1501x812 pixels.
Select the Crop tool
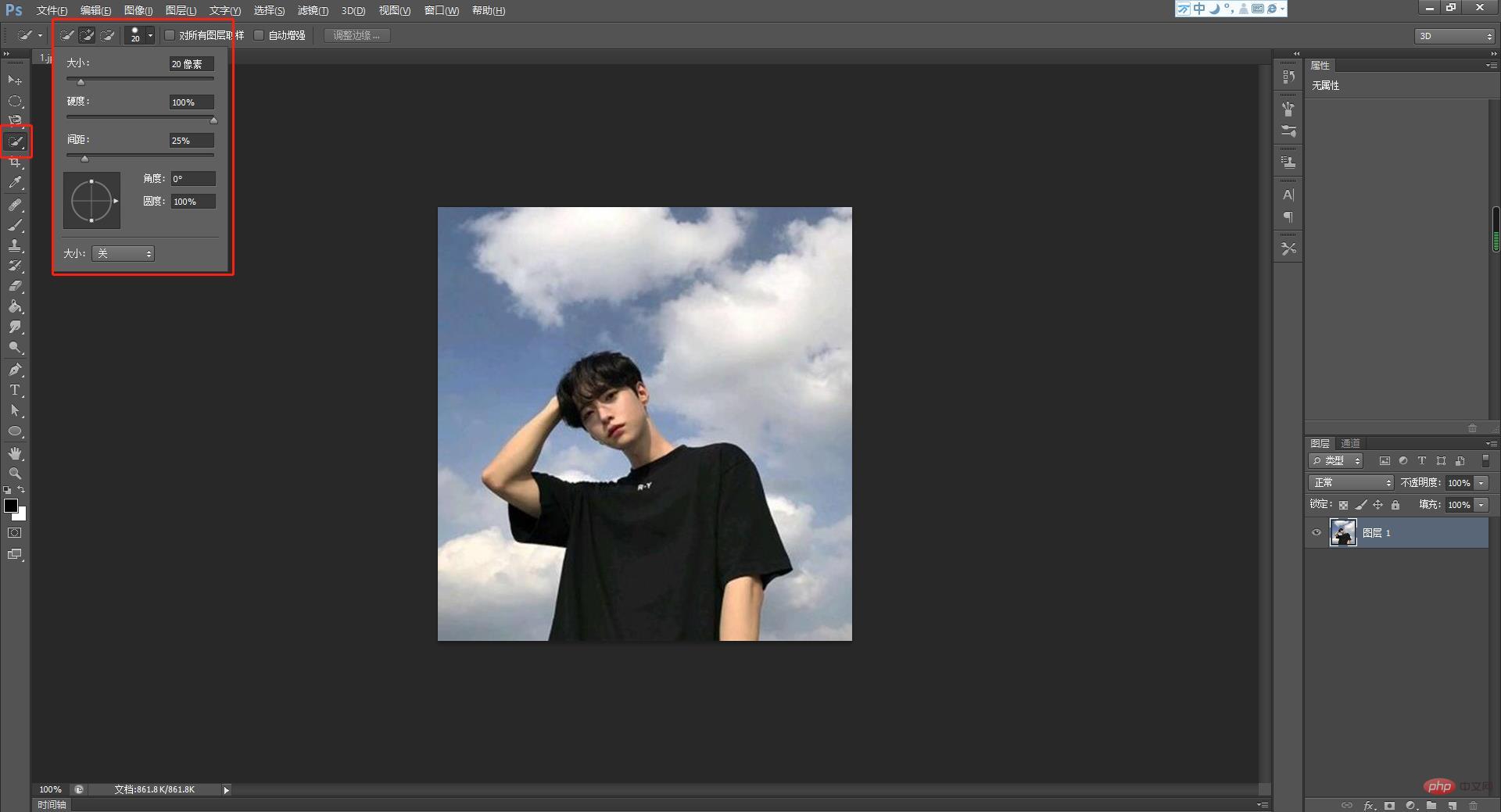click(x=15, y=163)
